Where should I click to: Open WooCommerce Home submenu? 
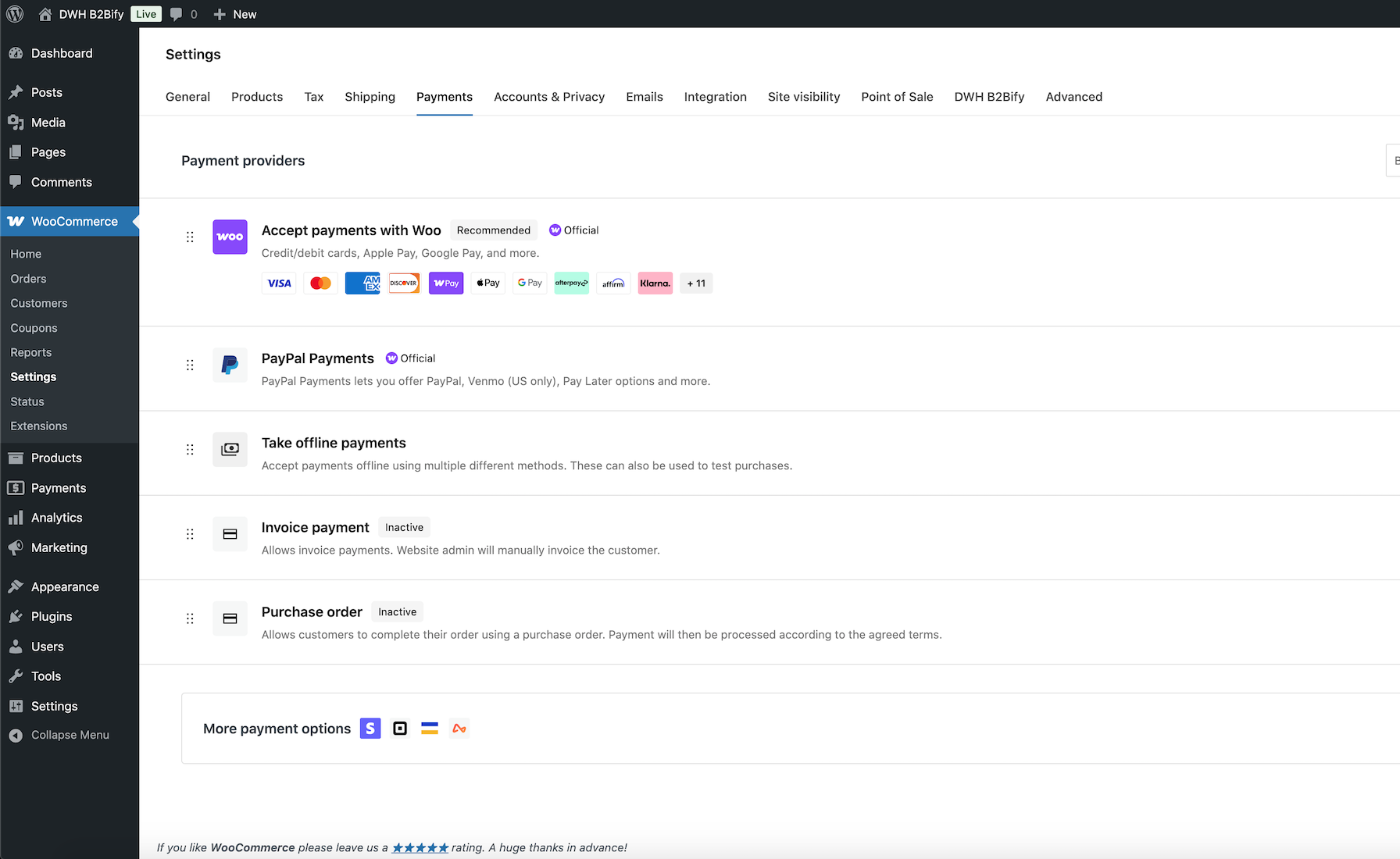[x=26, y=254]
